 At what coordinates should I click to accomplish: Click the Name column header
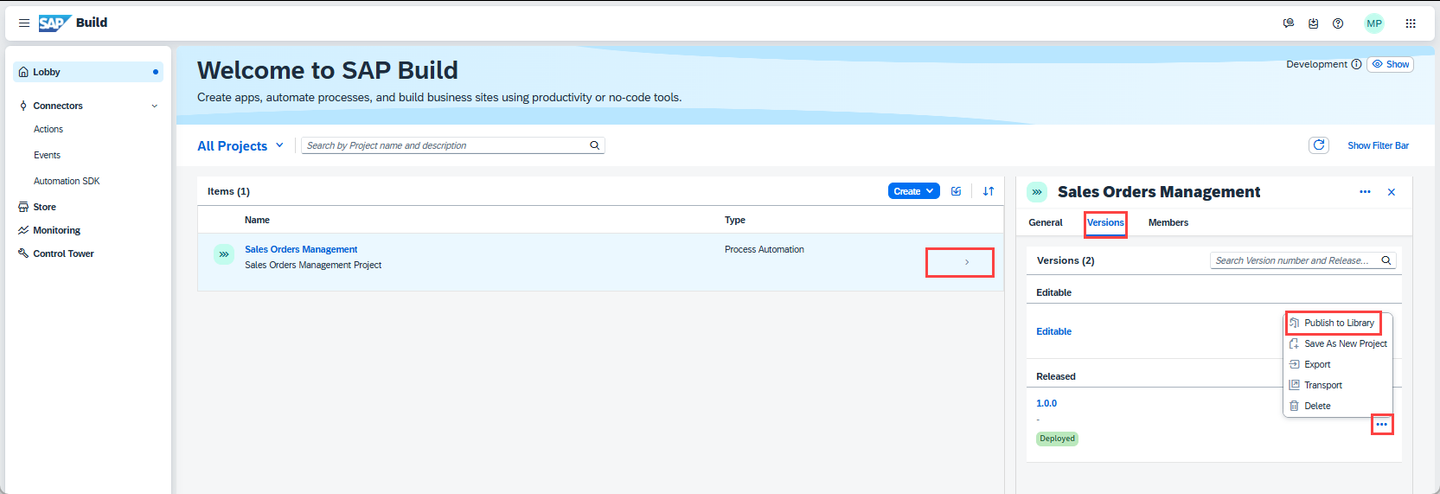point(257,220)
